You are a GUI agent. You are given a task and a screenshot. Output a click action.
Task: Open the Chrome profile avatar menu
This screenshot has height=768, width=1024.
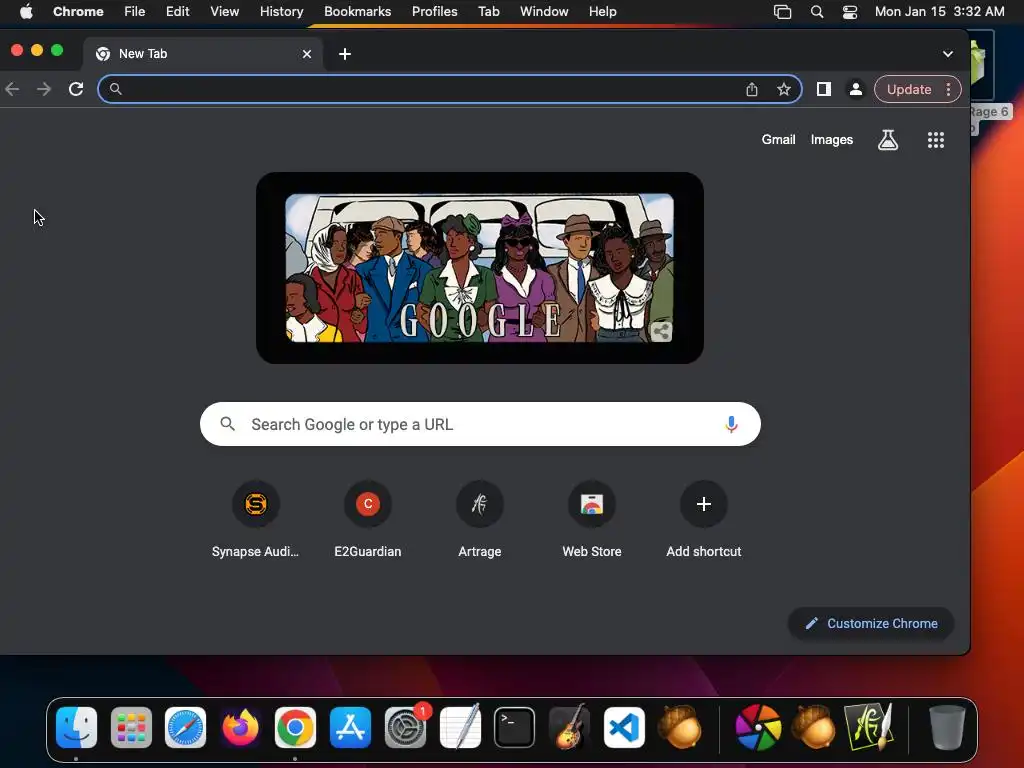tap(856, 89)
